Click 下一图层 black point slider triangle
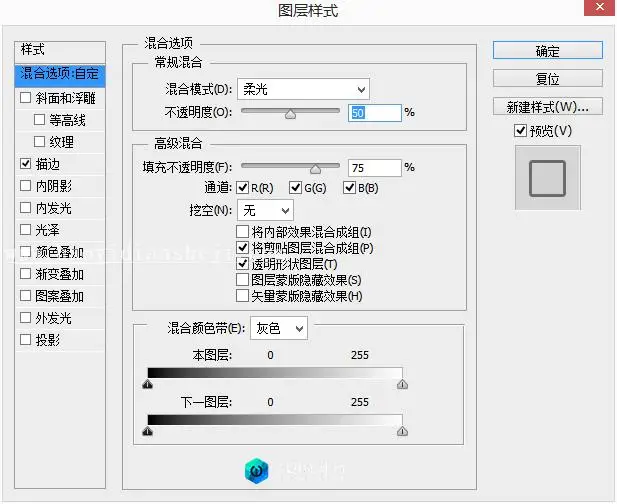 coord(148,431)
